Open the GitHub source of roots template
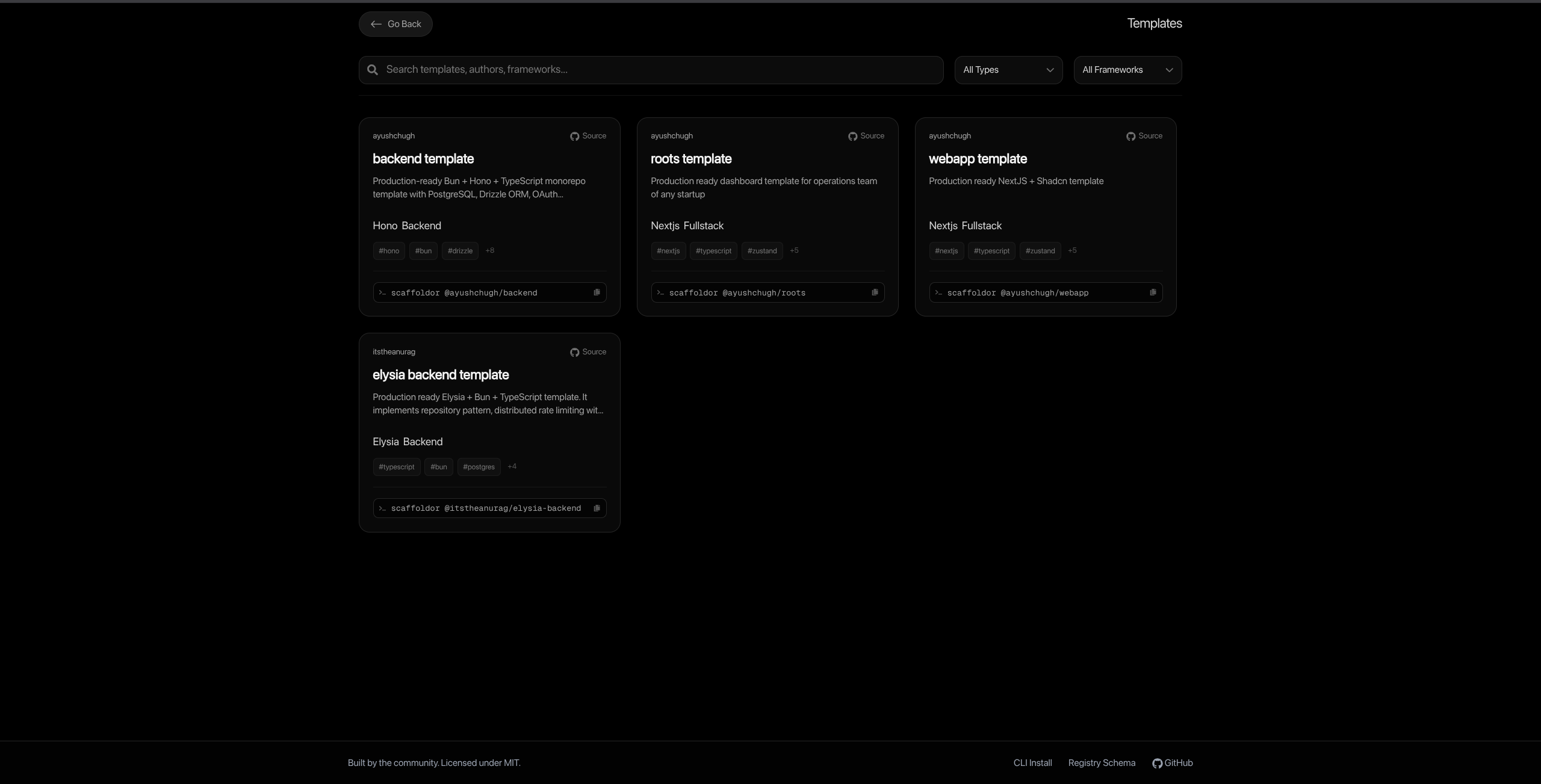 pos(866,136)
